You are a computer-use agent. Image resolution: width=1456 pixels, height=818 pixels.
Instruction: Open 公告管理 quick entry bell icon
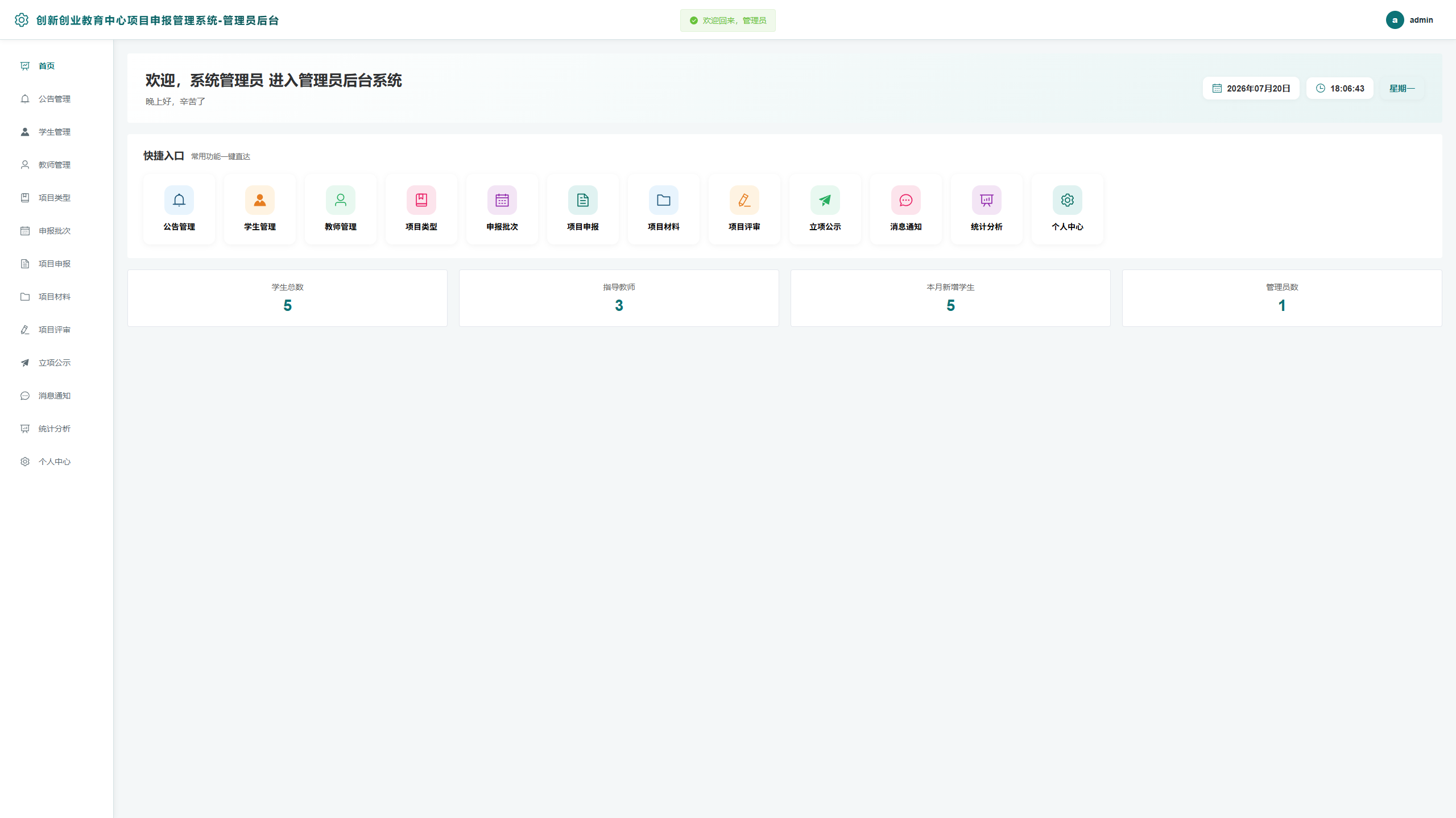point(179,200)
